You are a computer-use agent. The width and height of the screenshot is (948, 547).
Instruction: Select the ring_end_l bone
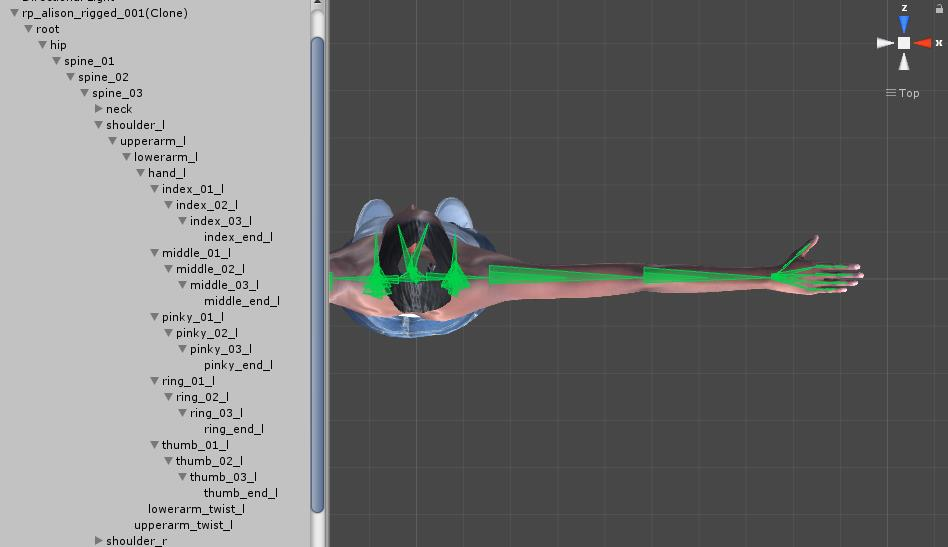pyautogui.click(x=234, y=429)
